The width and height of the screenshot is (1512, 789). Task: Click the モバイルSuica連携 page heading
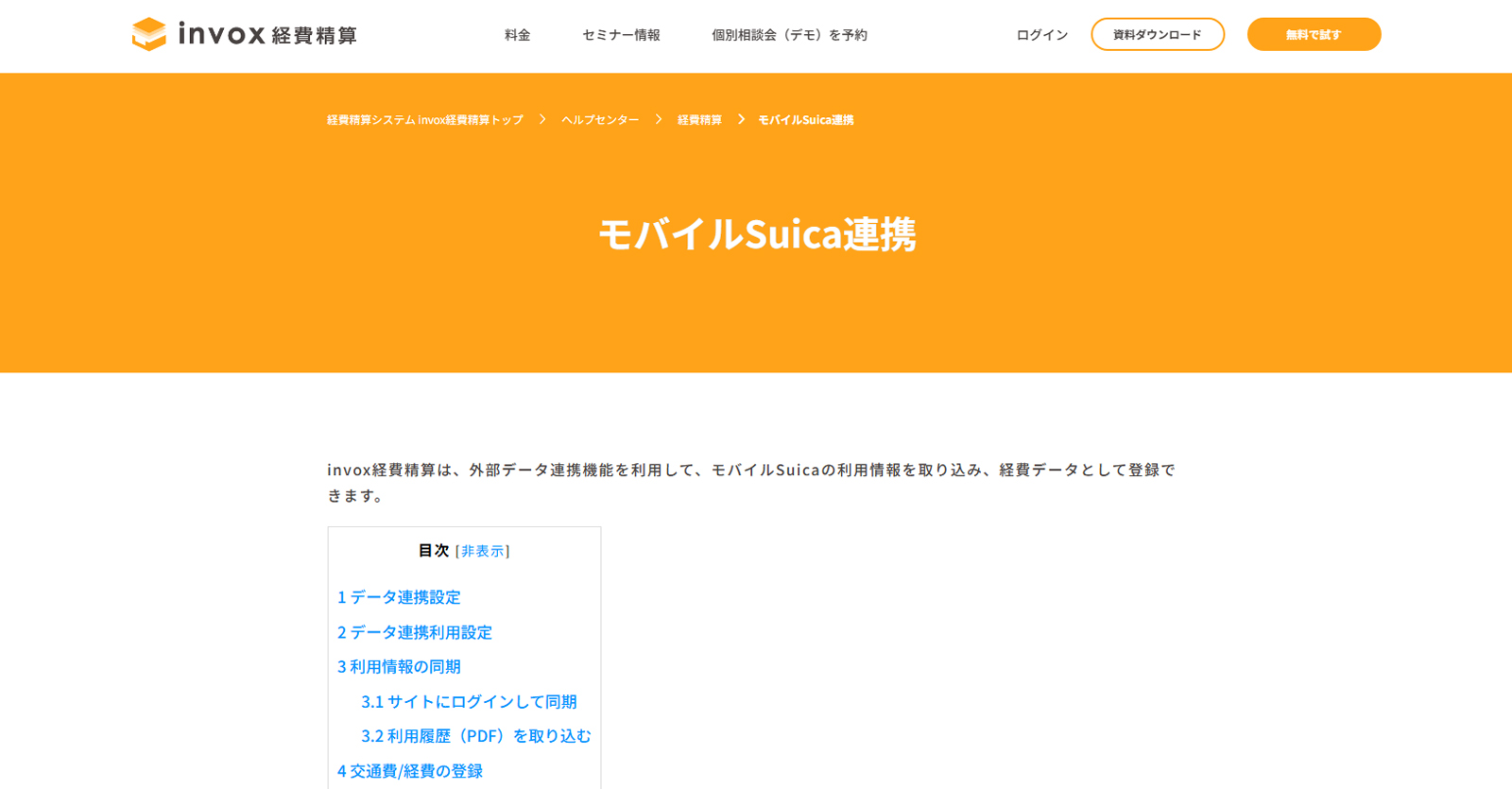(757, 234)
